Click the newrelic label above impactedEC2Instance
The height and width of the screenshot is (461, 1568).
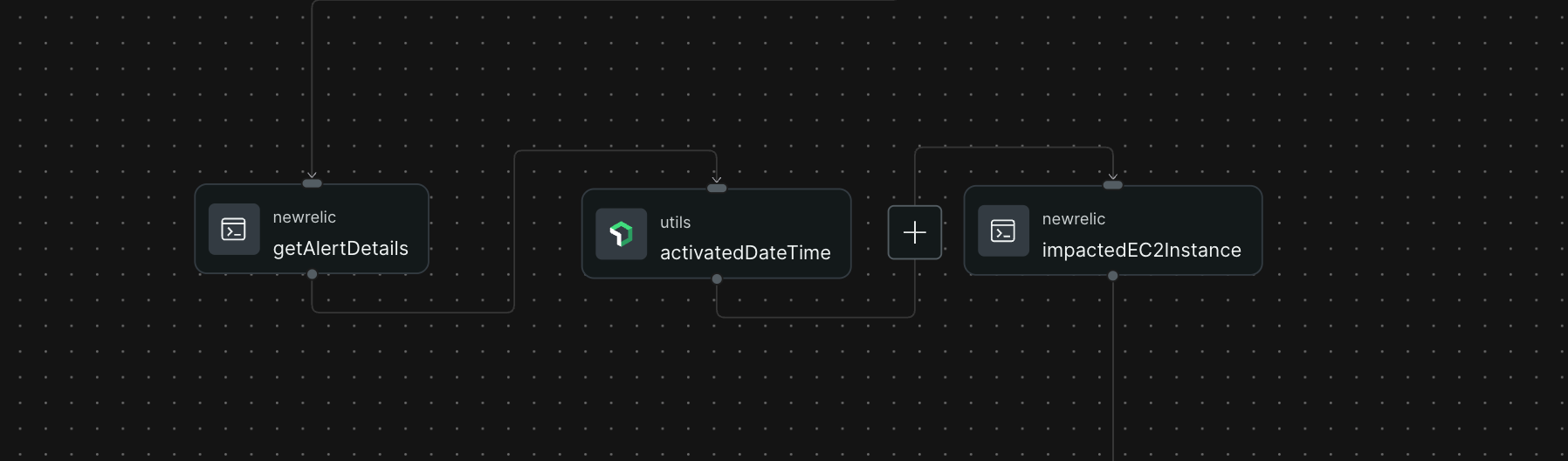[1073, 219]
